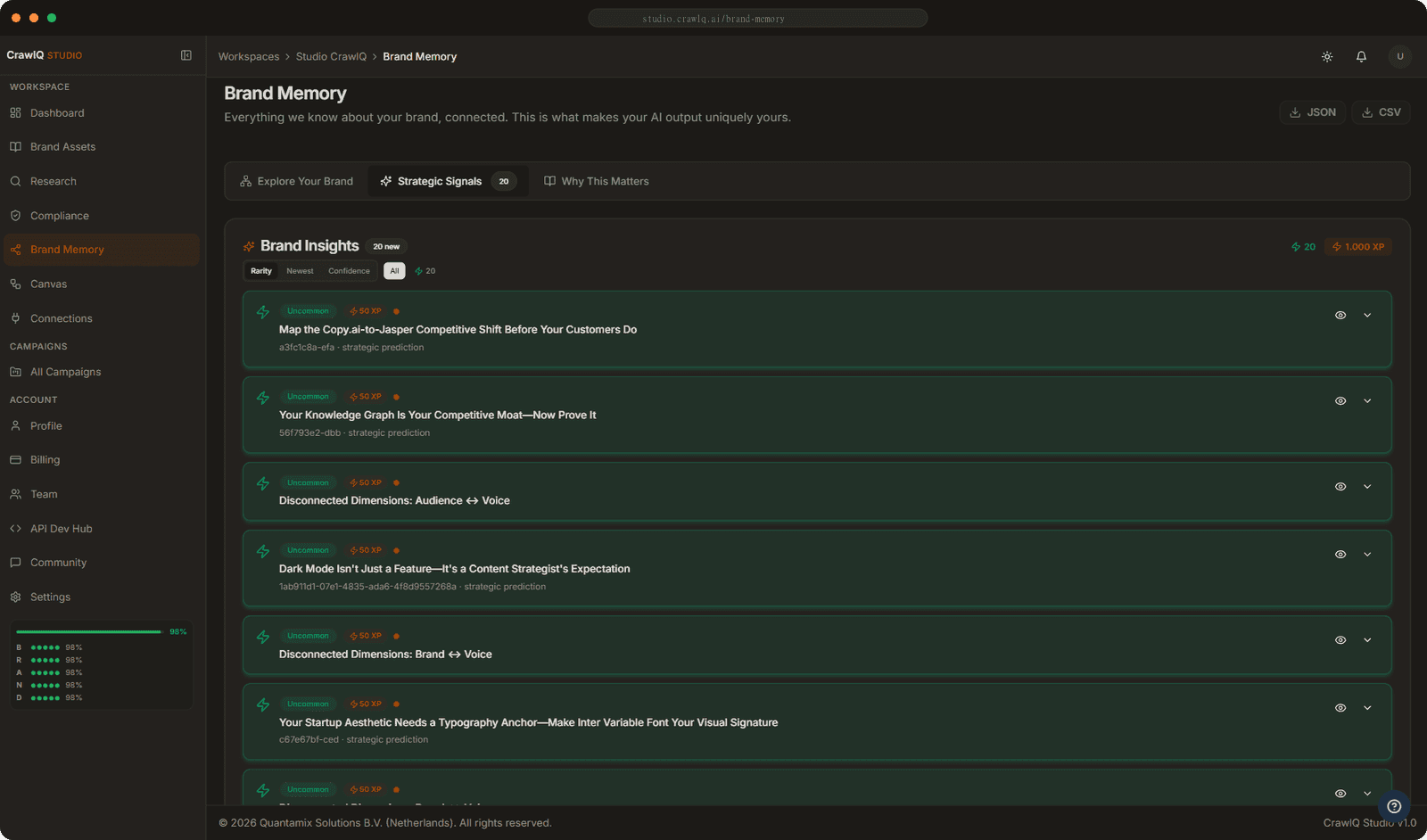Toggle the light/dark theme sun icon
The height and width of the screenshot is (840, 1427).
(x=1327, y=56)
